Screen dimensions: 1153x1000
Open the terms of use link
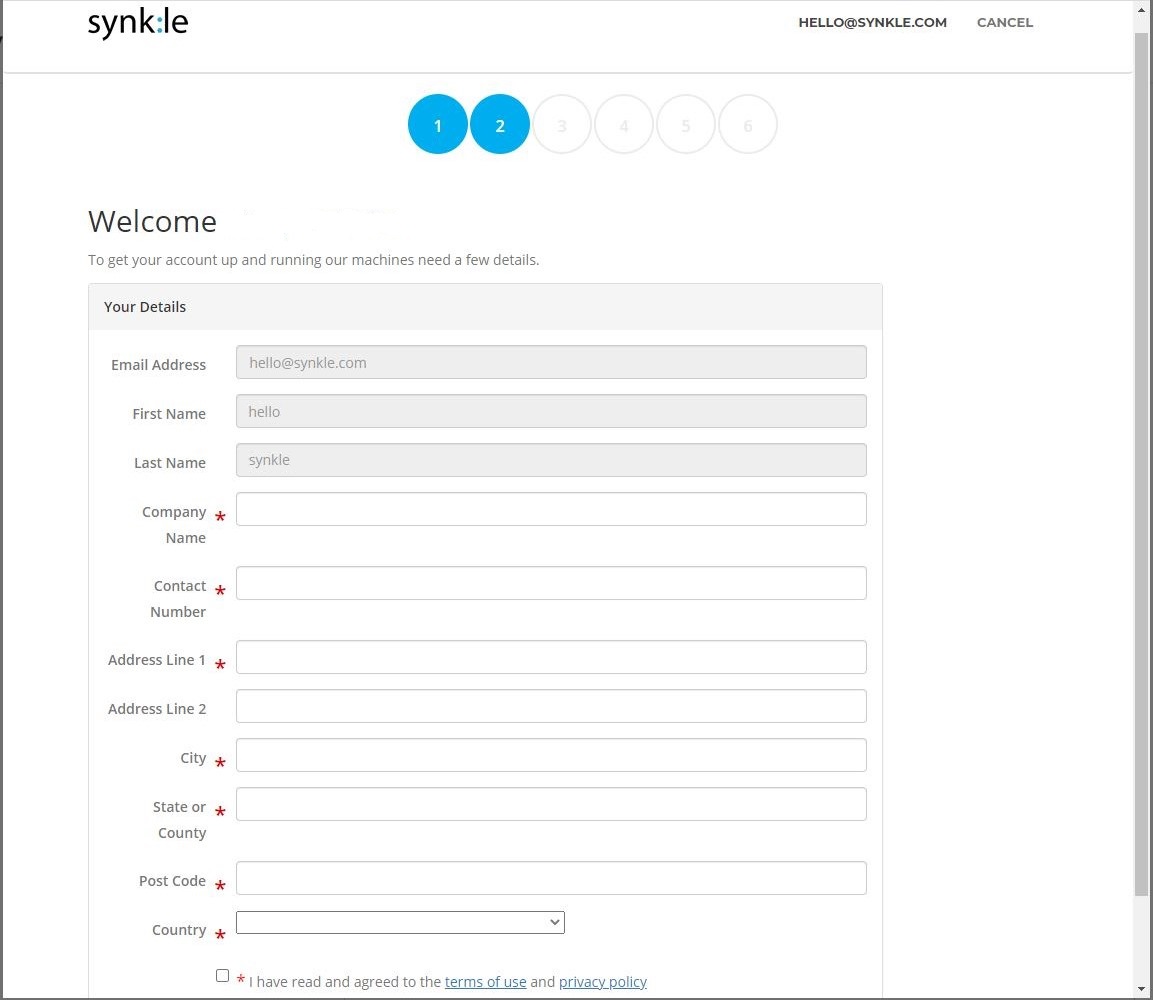pos(485,982)
